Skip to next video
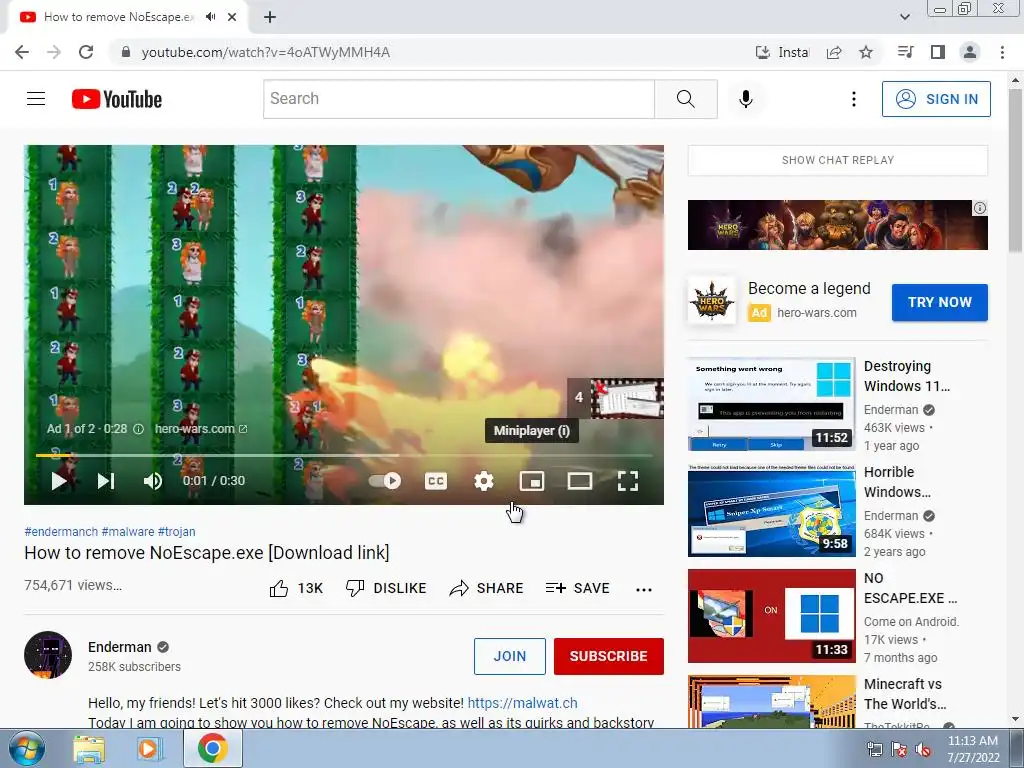Image resolution: width=1024 pixels, height=768 pixels. 106,481
